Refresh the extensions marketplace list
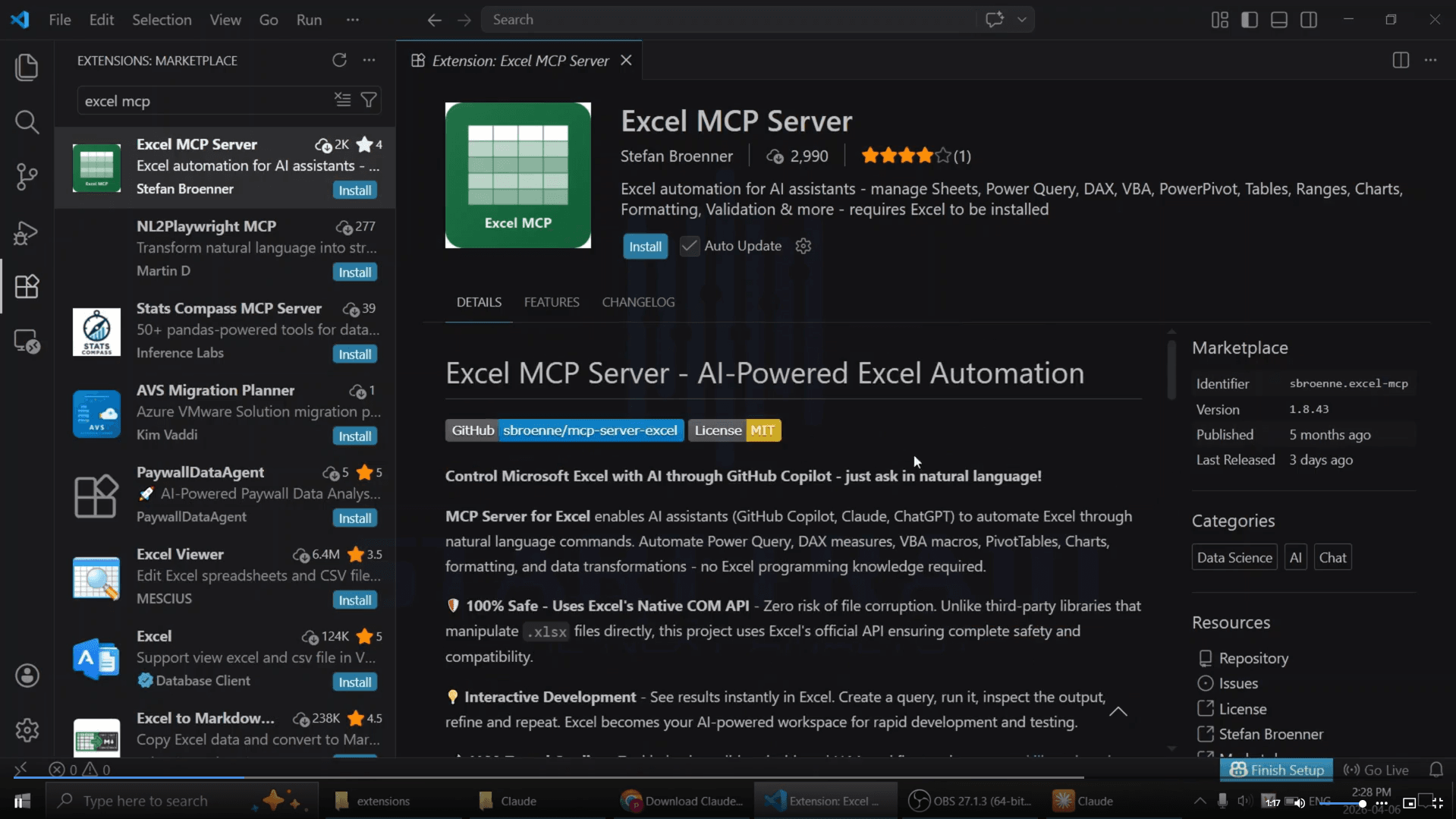The width and height of the screenshot is (1456, 819). point(339,60)
